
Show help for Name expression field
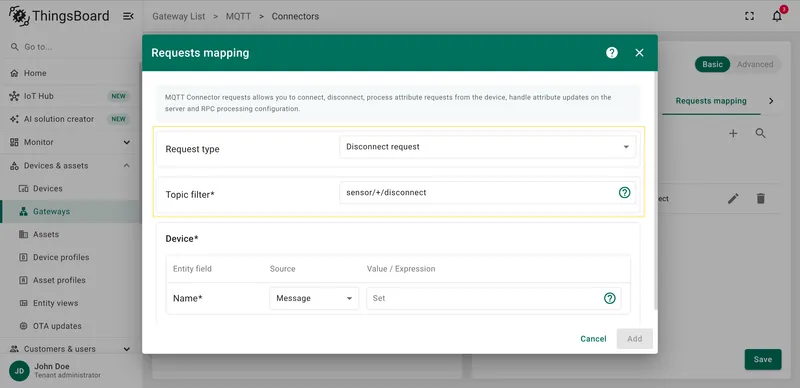click(x=610, y=298)
